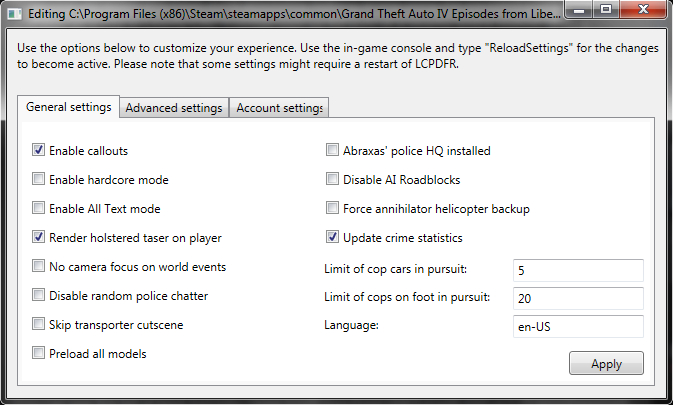Toggle Disable AI Roadblocks
Screen dimensions: 673x405
coord(333,180)
